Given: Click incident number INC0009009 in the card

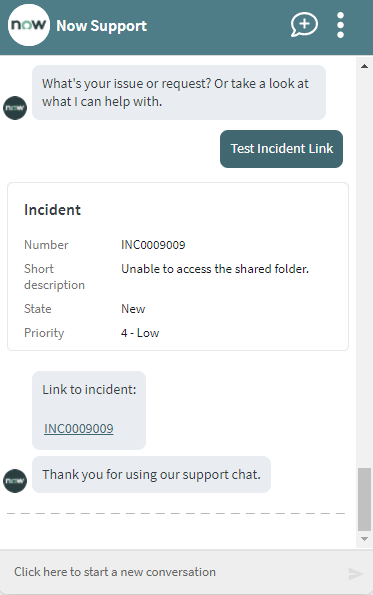Looking at the screenshot, I should coord(153,245).
